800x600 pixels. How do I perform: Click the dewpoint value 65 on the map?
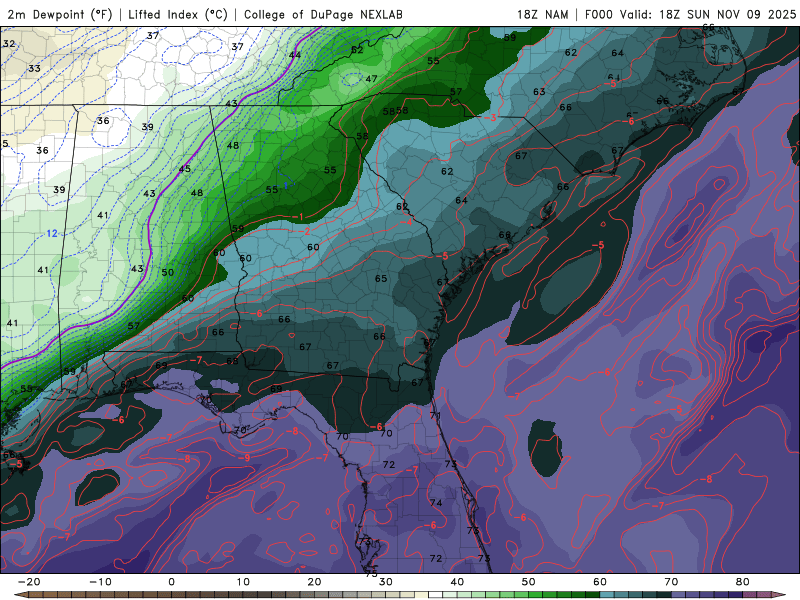(381, 279)
